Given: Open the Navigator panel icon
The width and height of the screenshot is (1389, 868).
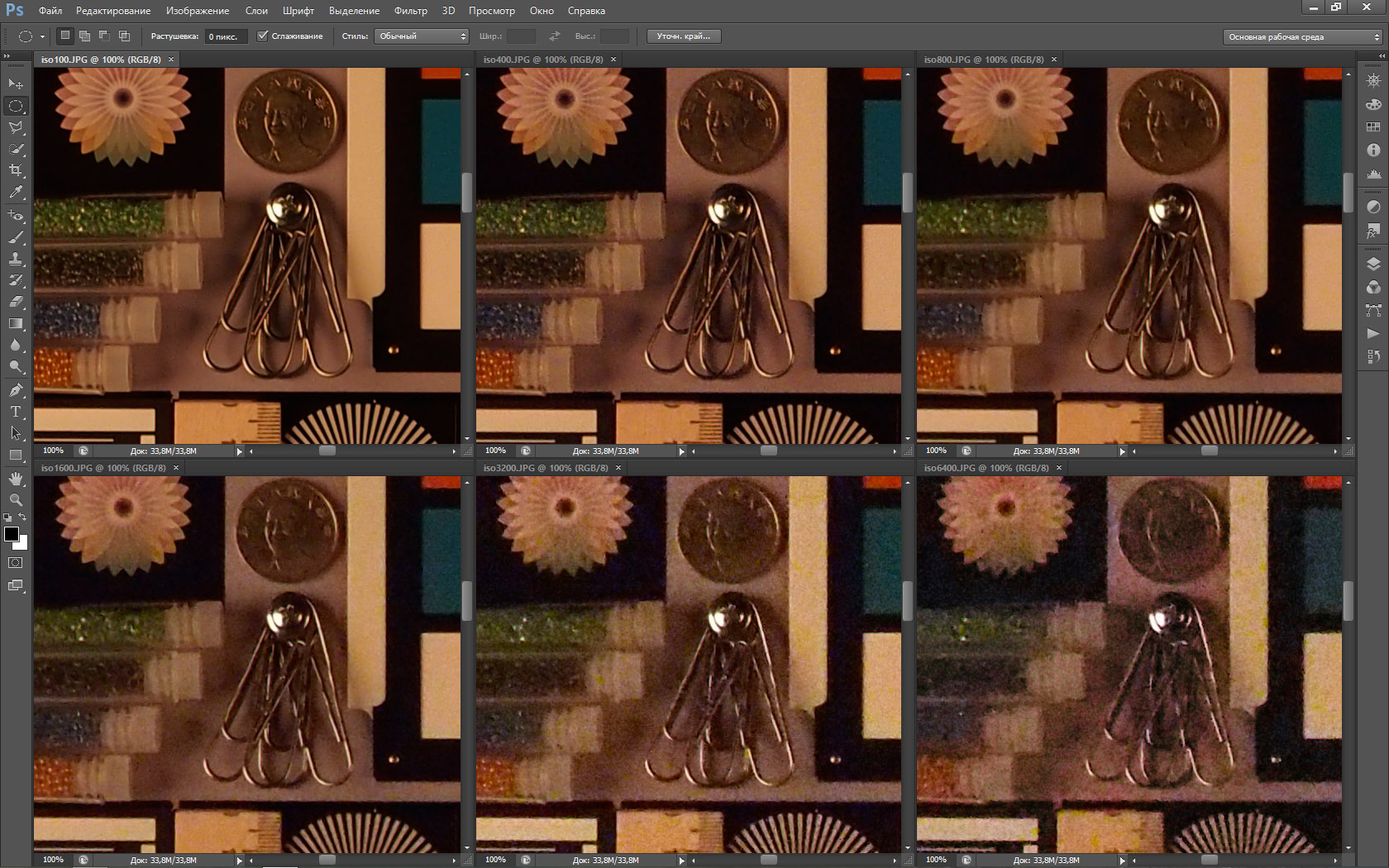Looking at the screenshot, I should 1373,81.
